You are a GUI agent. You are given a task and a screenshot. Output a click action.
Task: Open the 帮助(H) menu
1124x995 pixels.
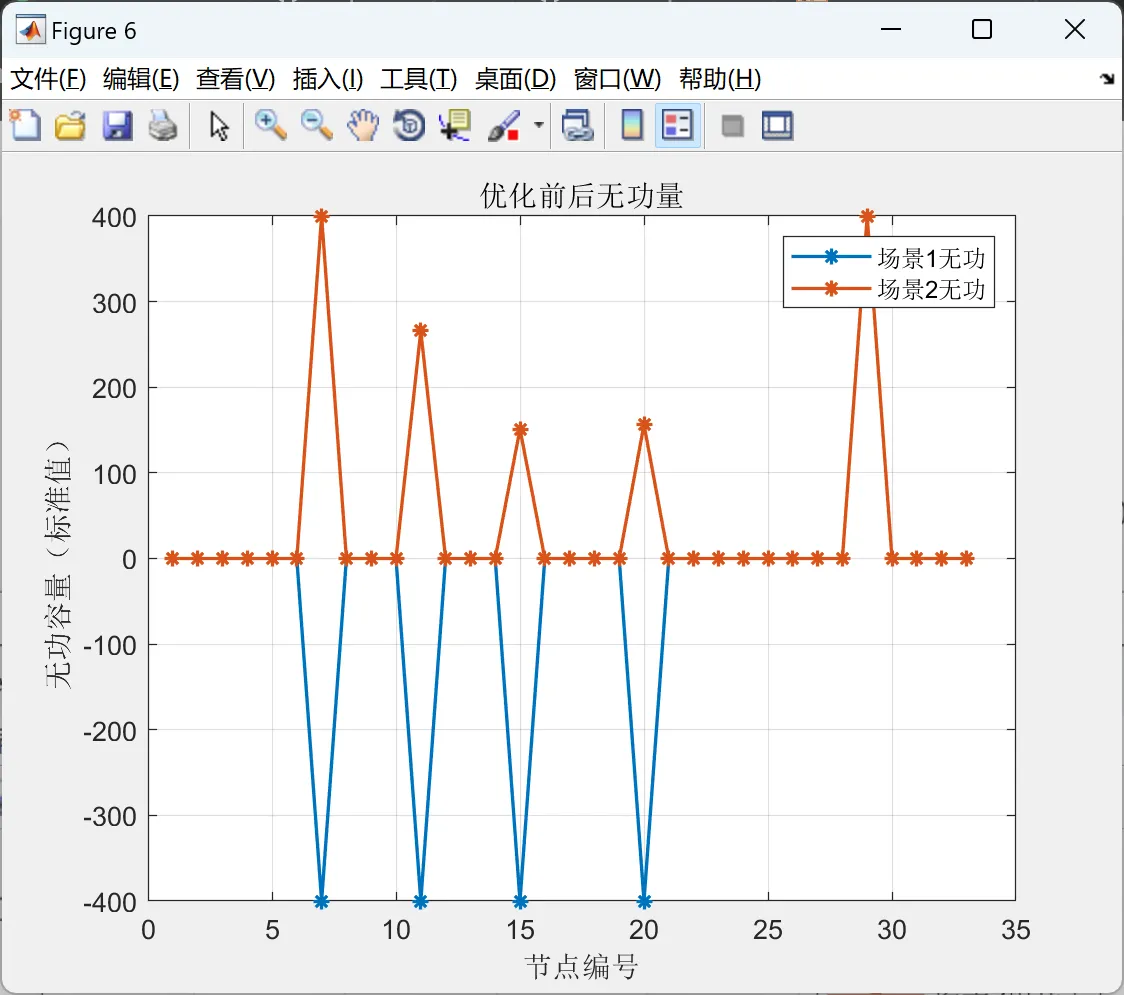pos(720,79)
